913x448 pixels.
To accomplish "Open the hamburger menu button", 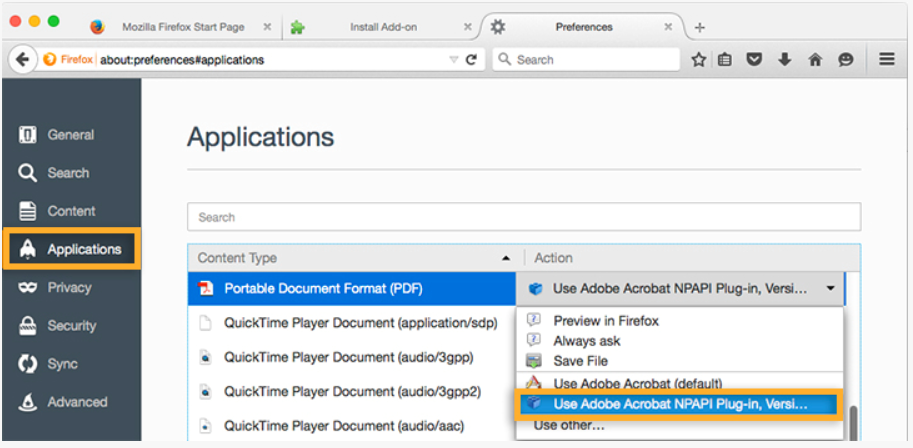I will [x=886, y=60].
